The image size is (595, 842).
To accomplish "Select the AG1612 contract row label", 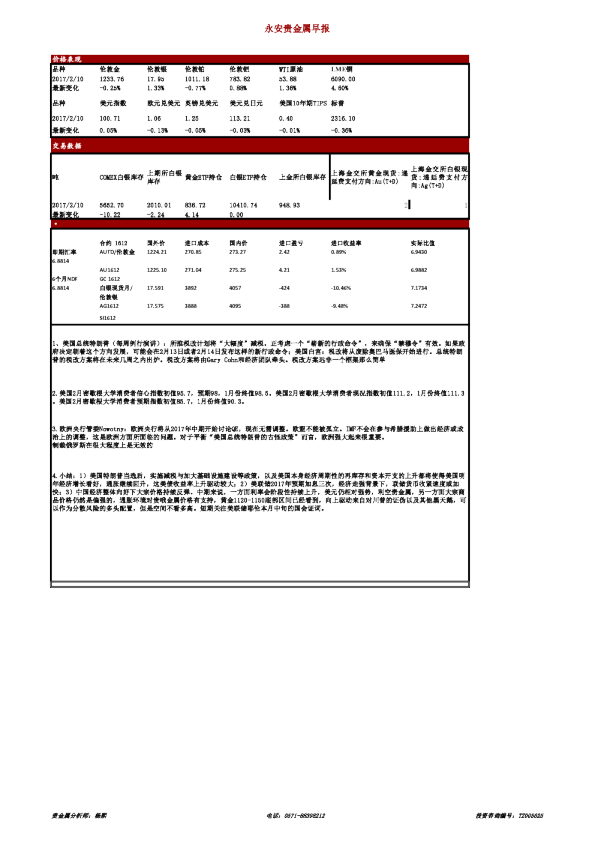I will coord(109,306).
